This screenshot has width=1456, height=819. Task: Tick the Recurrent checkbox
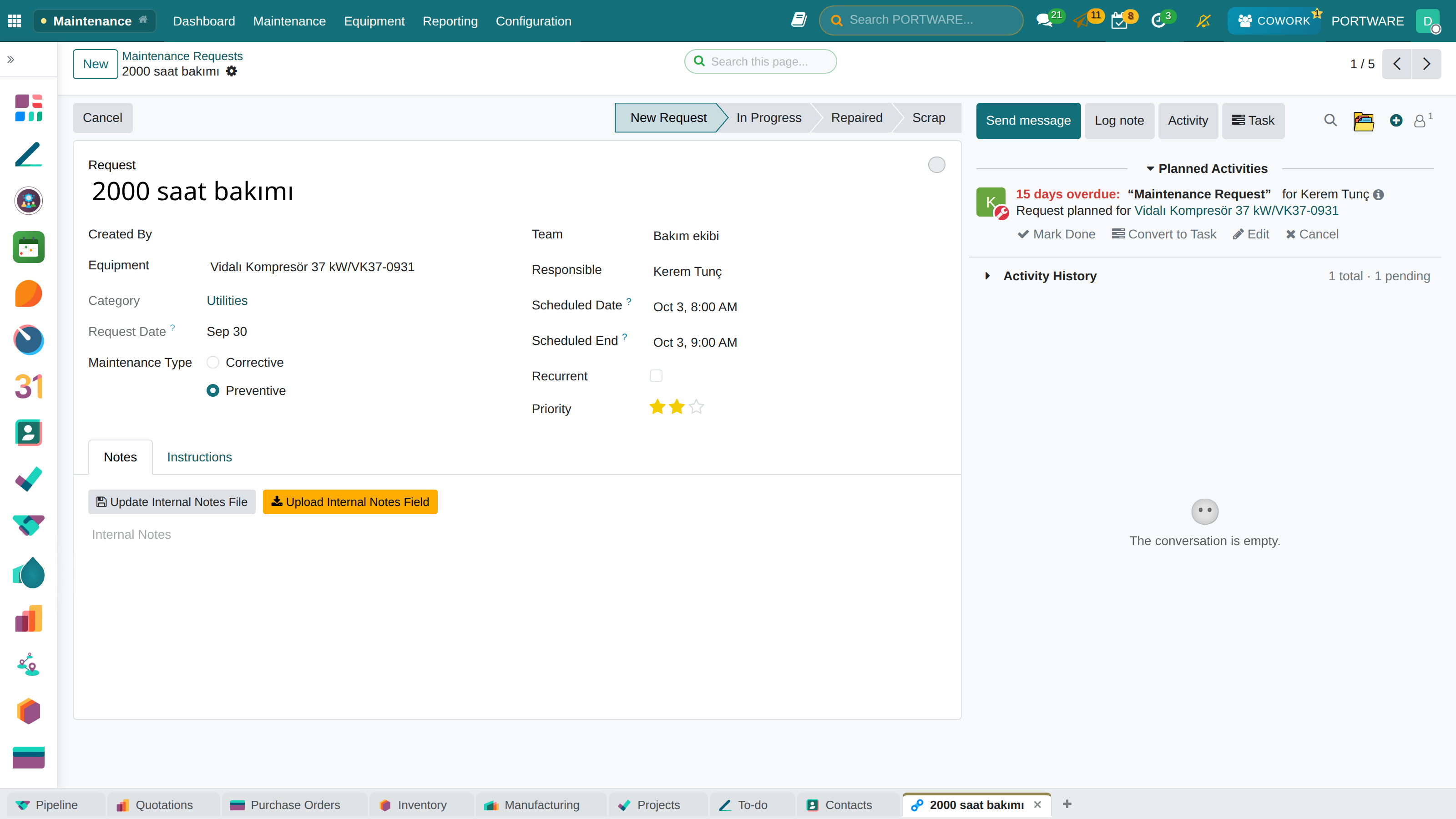click(x=656, y=376)
